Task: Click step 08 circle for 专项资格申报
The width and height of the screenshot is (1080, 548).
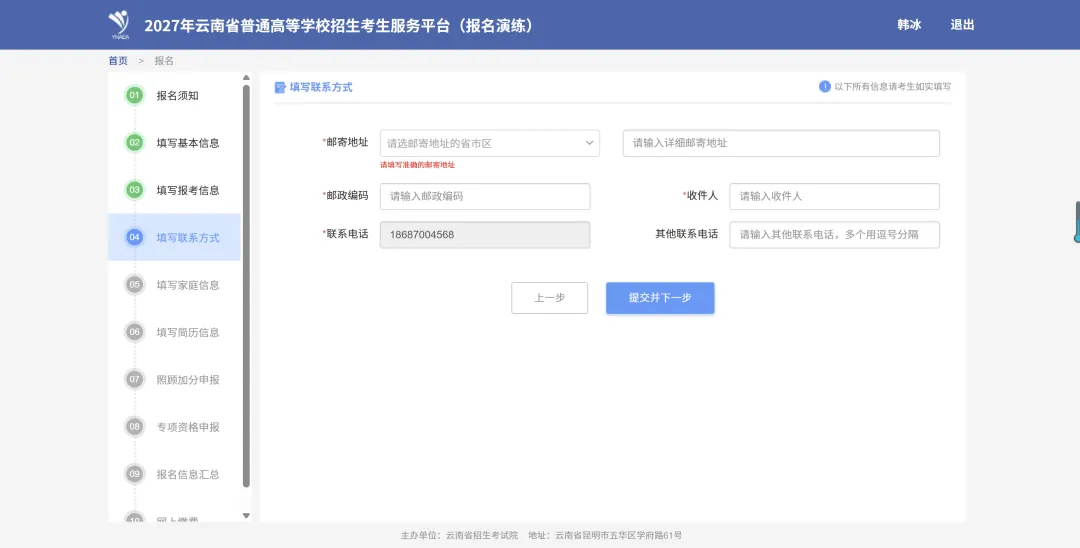Action: (x=134, y=427)
